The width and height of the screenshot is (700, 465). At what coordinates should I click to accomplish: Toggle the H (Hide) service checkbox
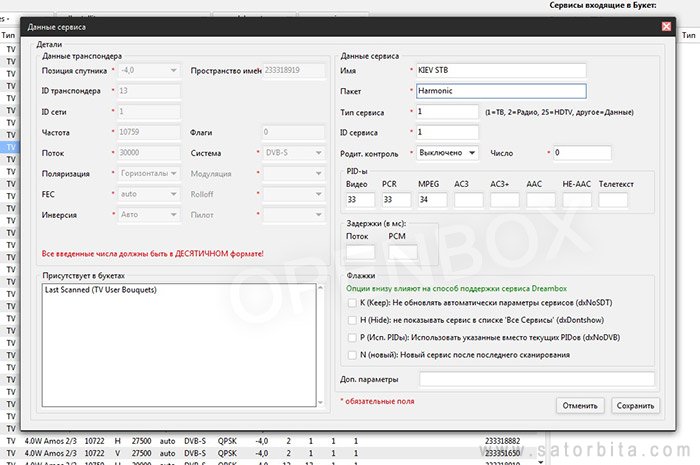pyautogui.click(x=351, y=320)
